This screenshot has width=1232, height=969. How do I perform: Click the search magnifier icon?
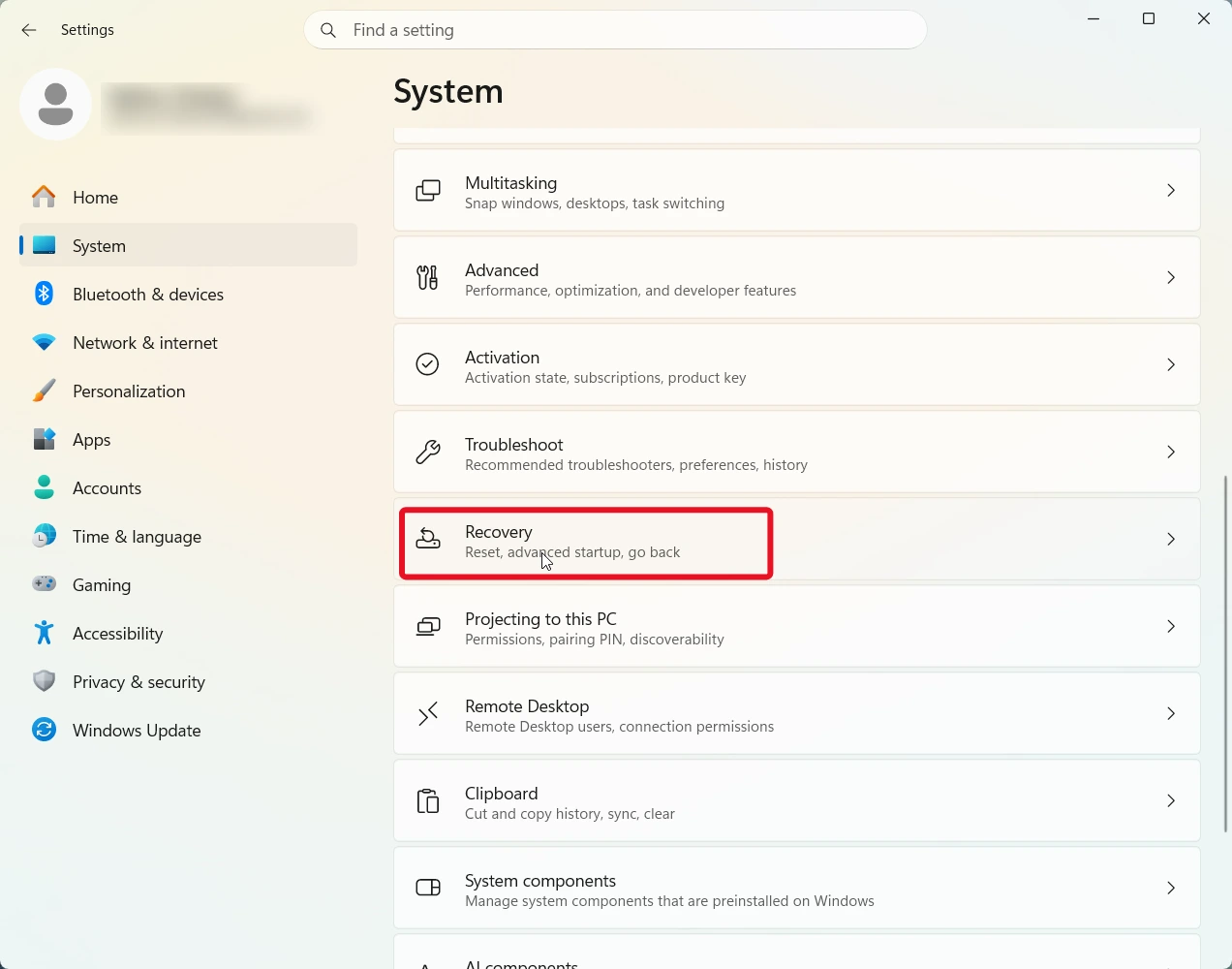point(328,30)
